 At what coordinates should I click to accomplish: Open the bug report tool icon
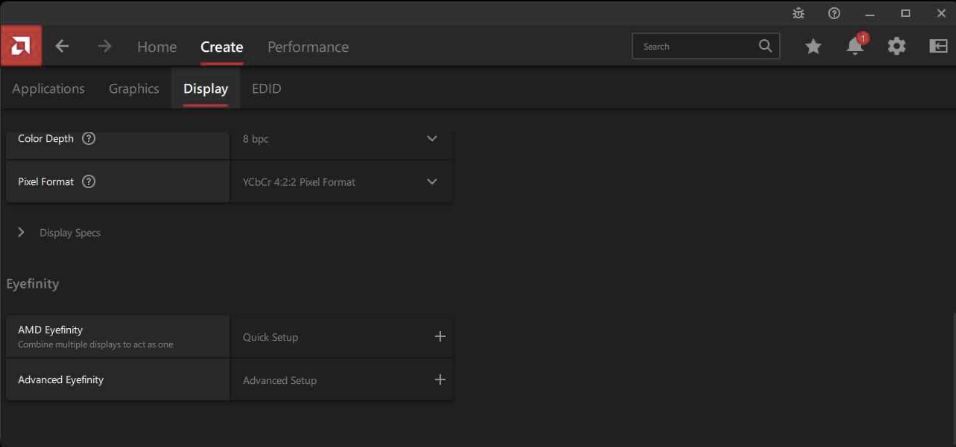pyautogui.click(x=798, y=13)
